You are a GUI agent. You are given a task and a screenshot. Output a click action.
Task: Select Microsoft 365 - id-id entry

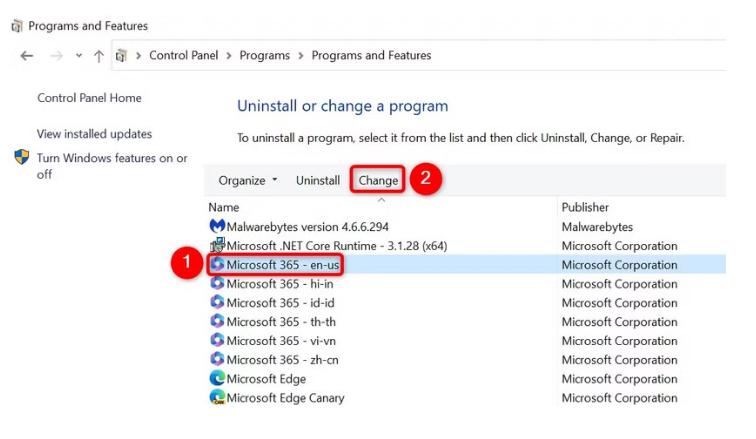[280, 303]
